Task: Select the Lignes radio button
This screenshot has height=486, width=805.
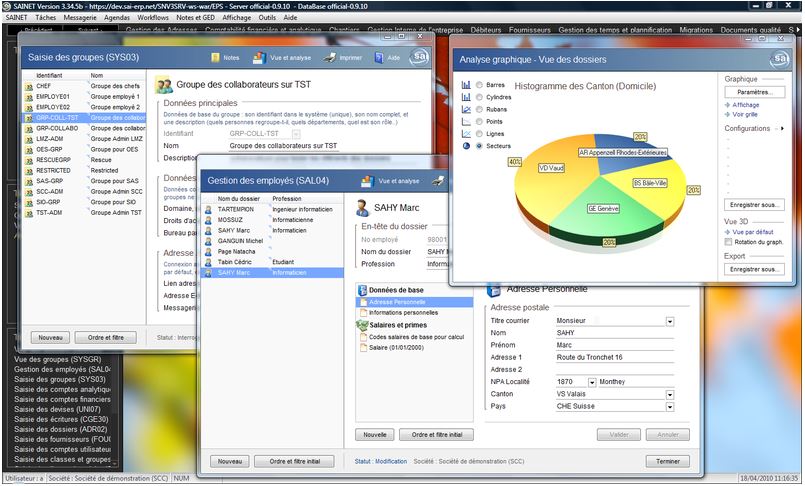Action: [x=480, y=133]
